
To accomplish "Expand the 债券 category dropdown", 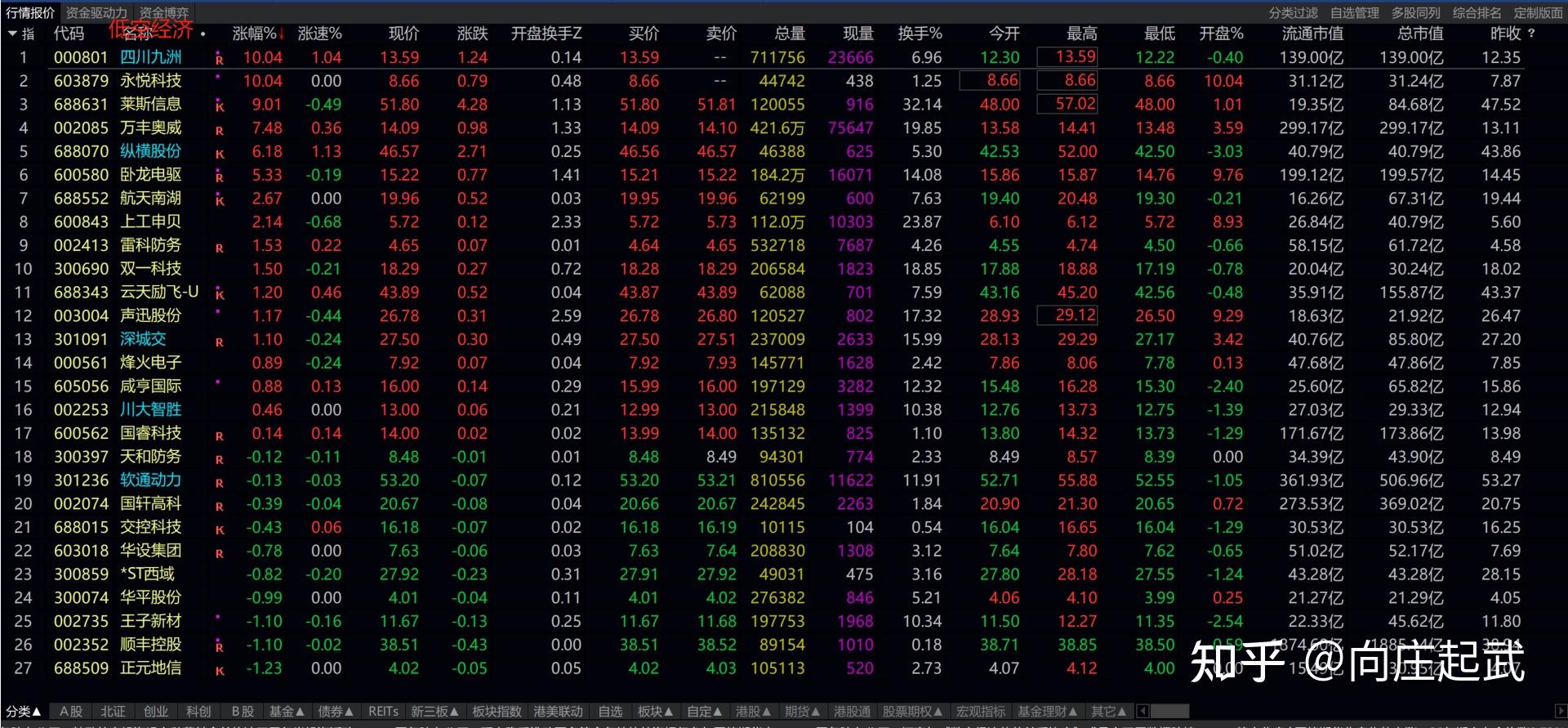I will [x=336, y=712].
